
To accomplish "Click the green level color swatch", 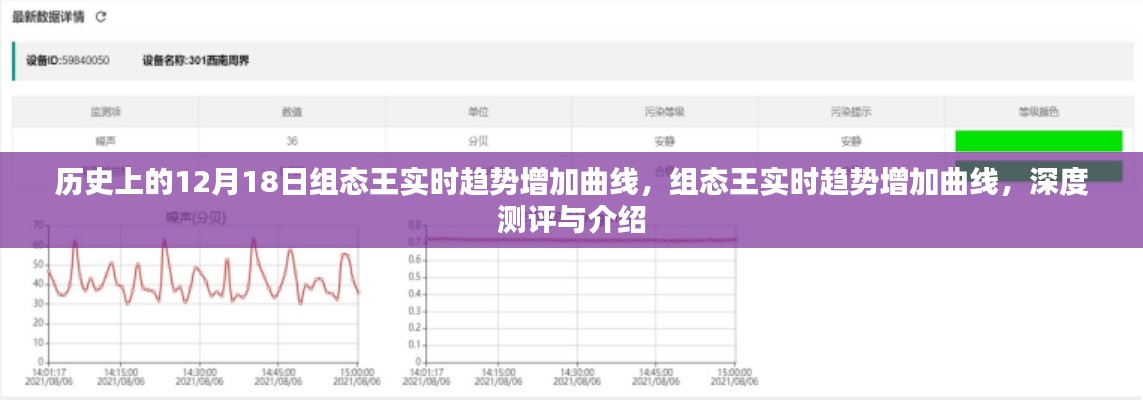I will click(x=1038, y=141).
